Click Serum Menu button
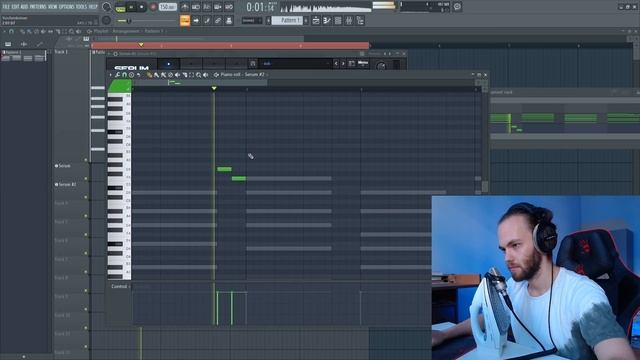The image size is (640, 360). 363,63
